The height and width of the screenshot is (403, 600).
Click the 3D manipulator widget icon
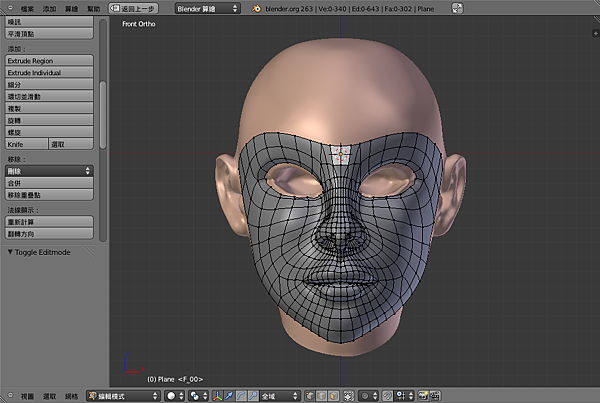coord(219,396)
